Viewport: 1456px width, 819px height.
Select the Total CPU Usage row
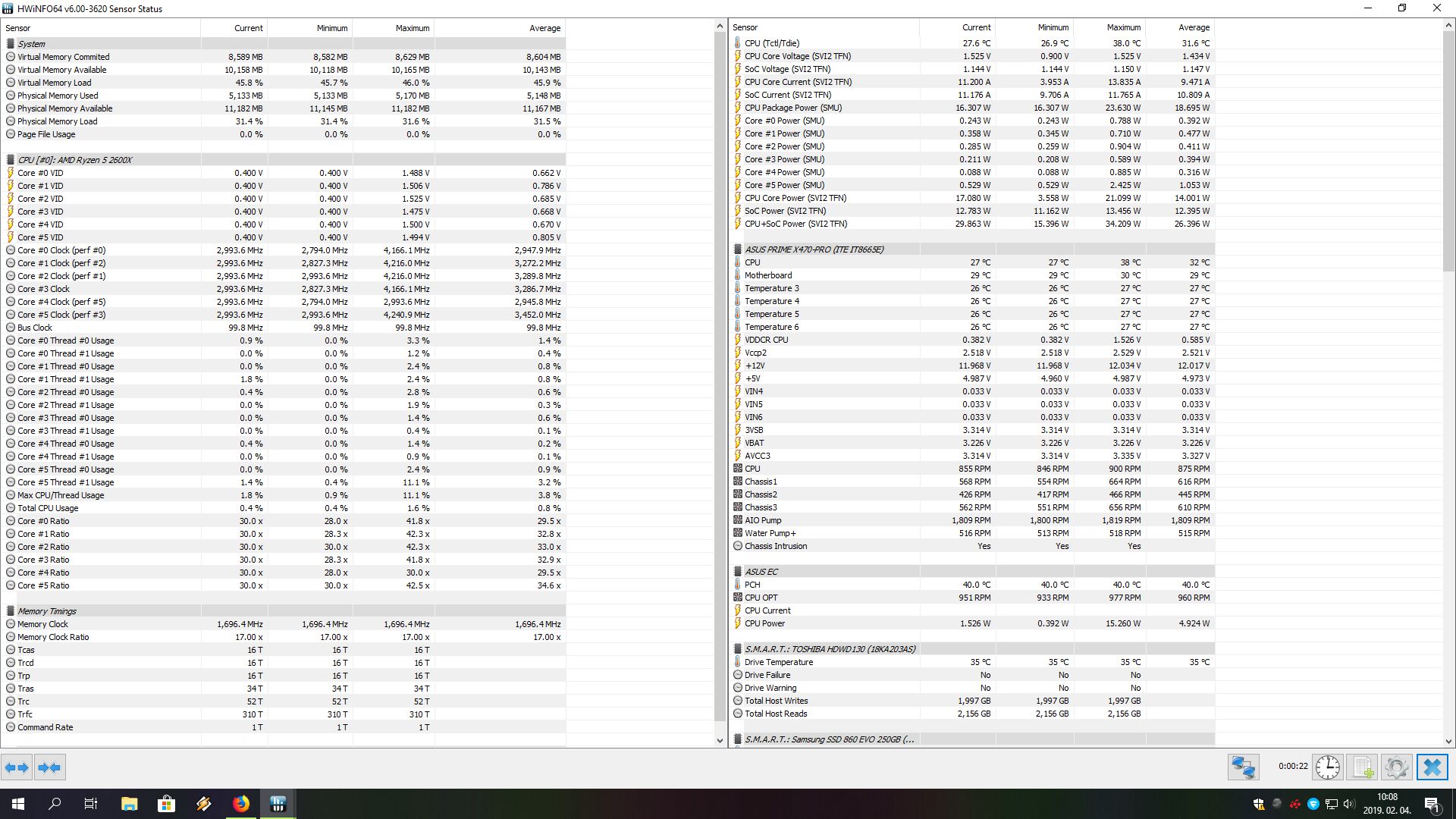48,508
